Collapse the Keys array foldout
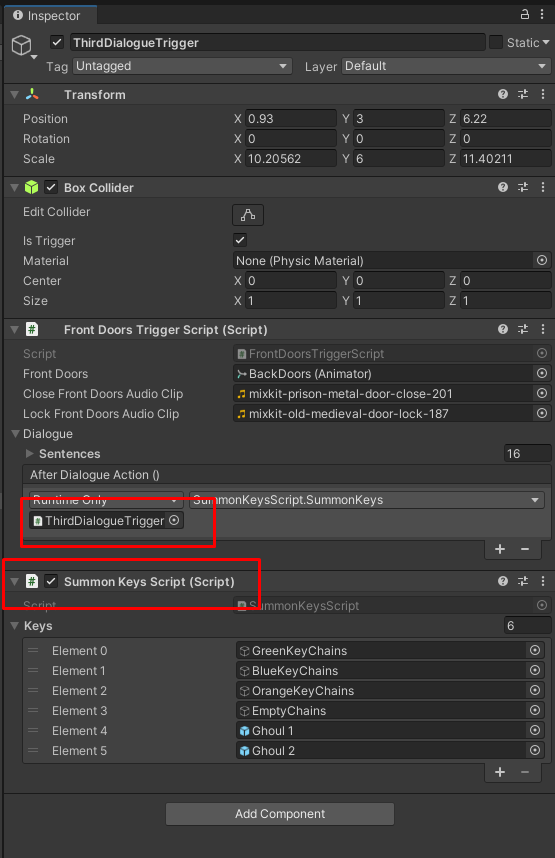Image resolution: width=555 pixels, height=858 pixels. click(x=15, y=625)
